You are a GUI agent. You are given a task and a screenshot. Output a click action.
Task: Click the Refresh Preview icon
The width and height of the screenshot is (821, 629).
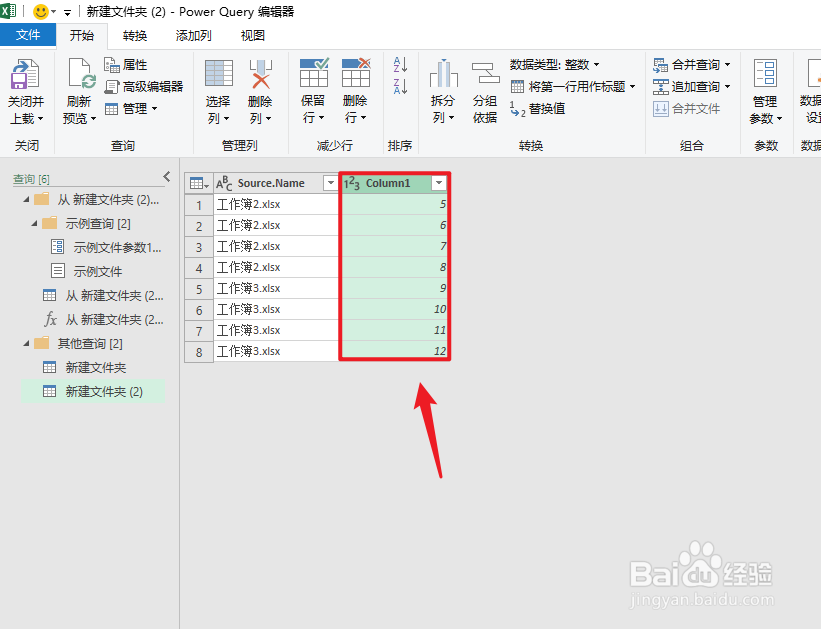[82, 73]
